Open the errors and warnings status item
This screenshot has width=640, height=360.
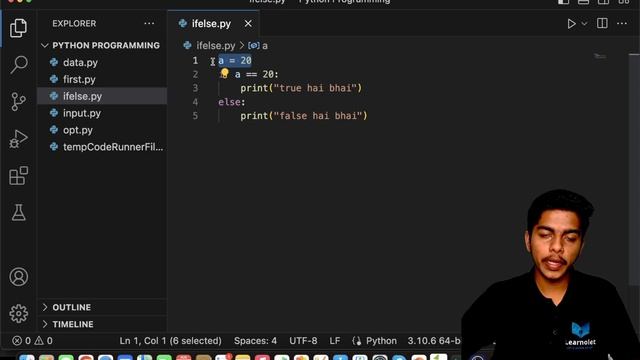click(x=32, y=340)
